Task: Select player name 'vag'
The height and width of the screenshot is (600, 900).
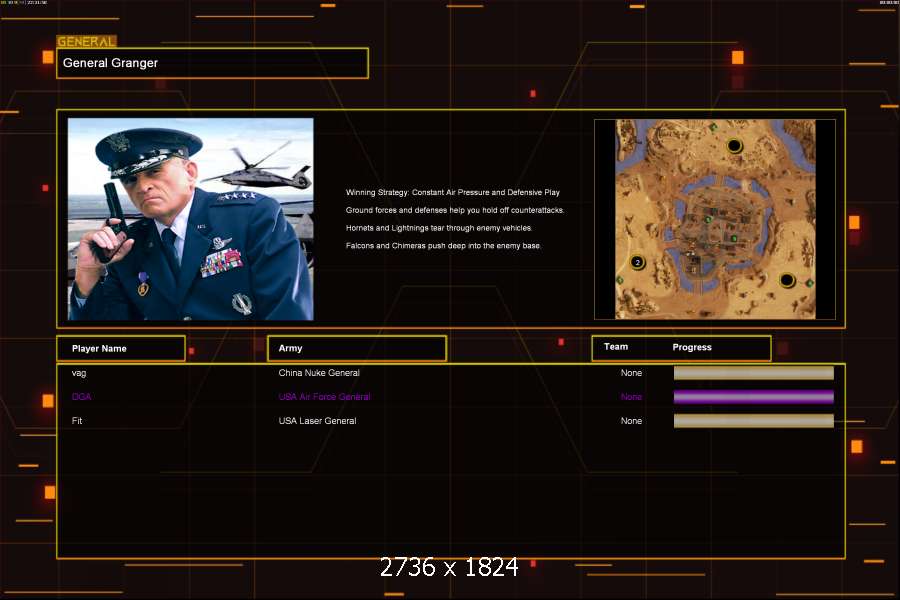Action: [x=79, y=373]
